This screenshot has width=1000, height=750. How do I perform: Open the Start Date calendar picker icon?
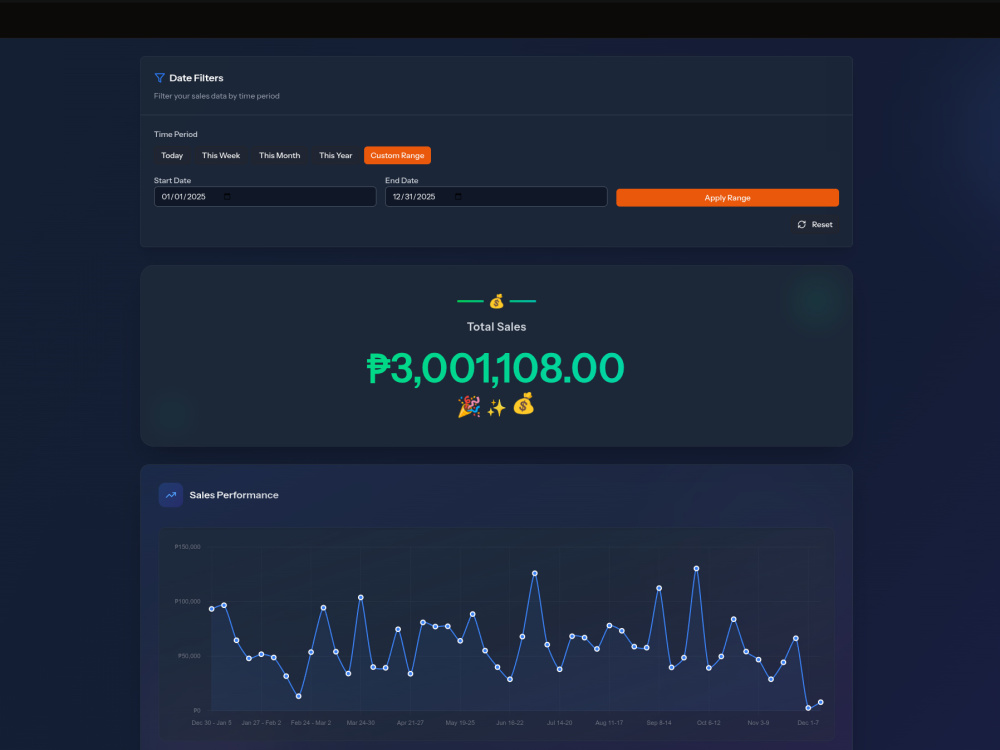[227, 196]
